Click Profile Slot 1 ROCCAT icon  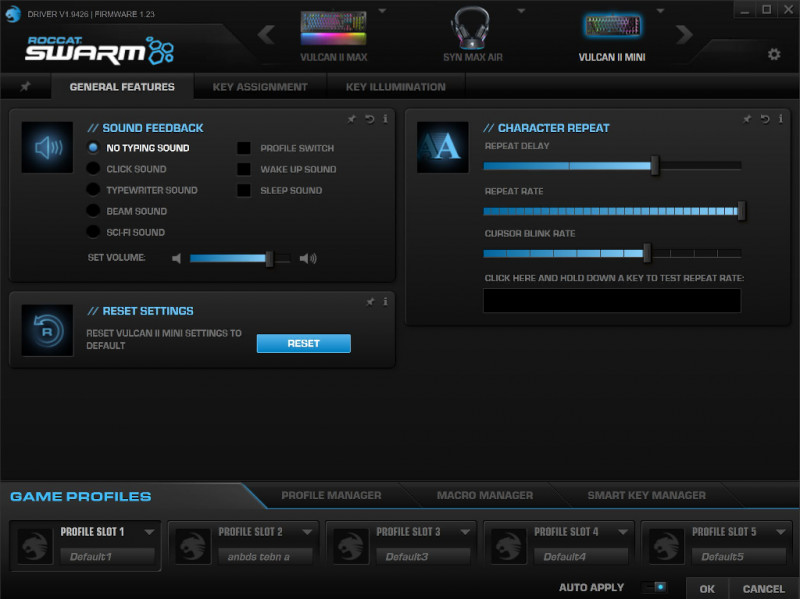click(x=35, y=546)
